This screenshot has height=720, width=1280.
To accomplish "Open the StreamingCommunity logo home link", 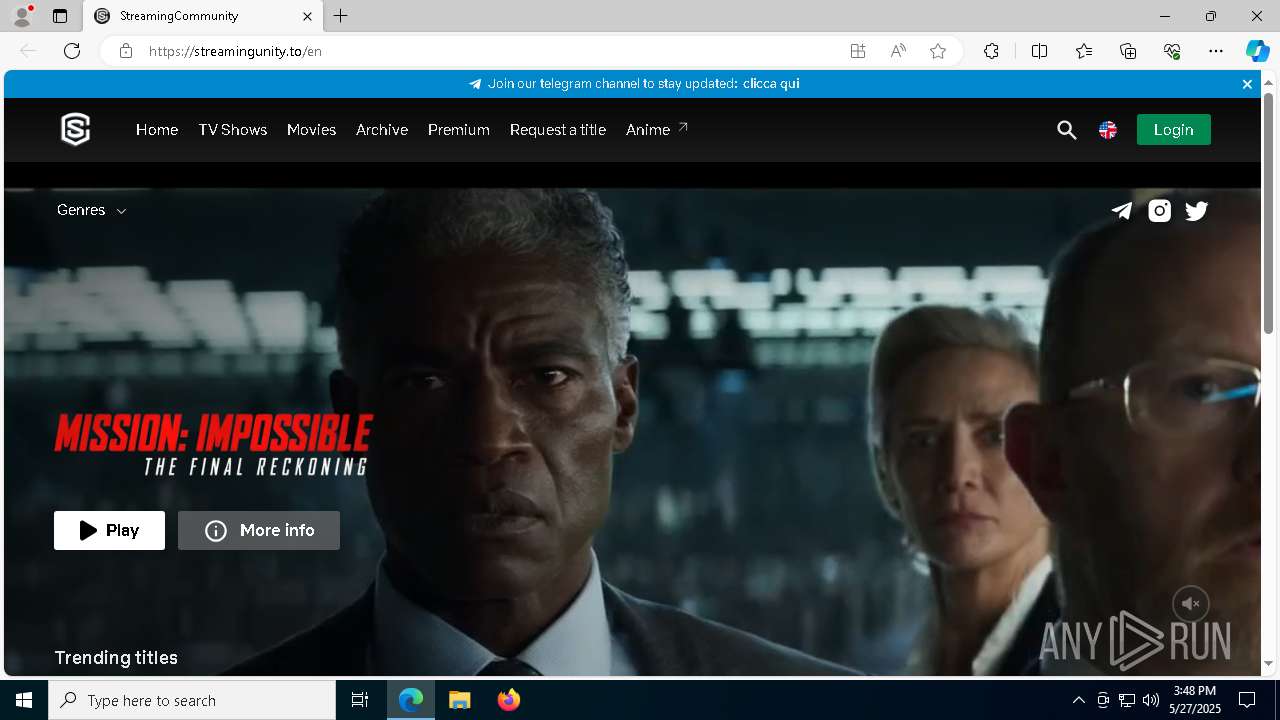I will [x=76, y=129].
